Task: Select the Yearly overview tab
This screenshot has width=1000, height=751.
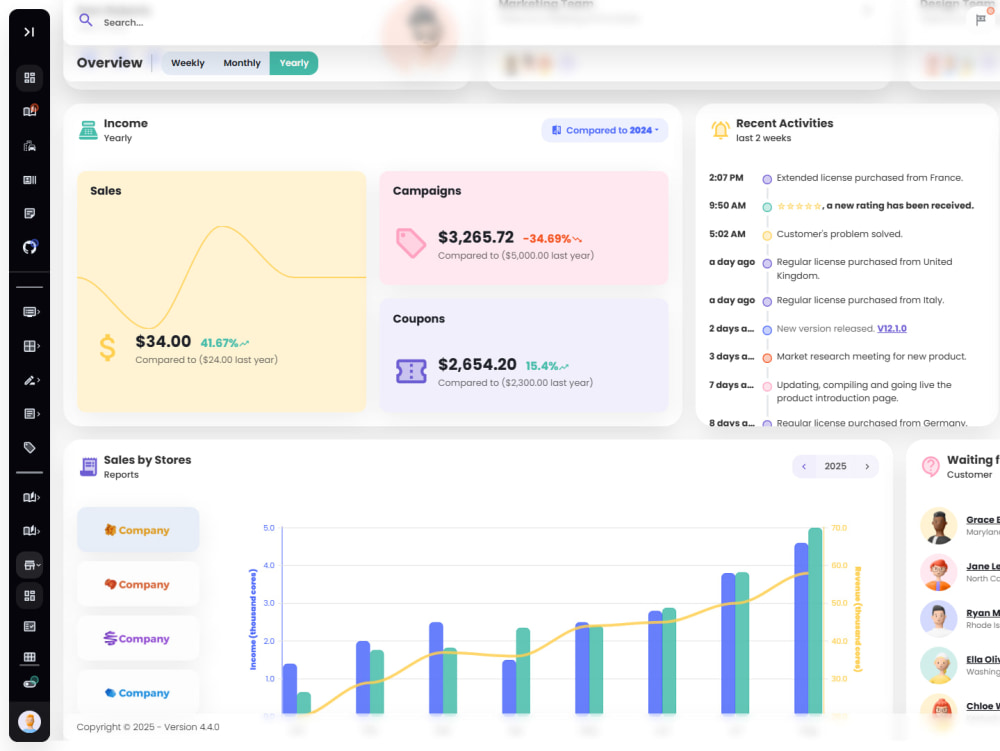Action: [294, 63]
